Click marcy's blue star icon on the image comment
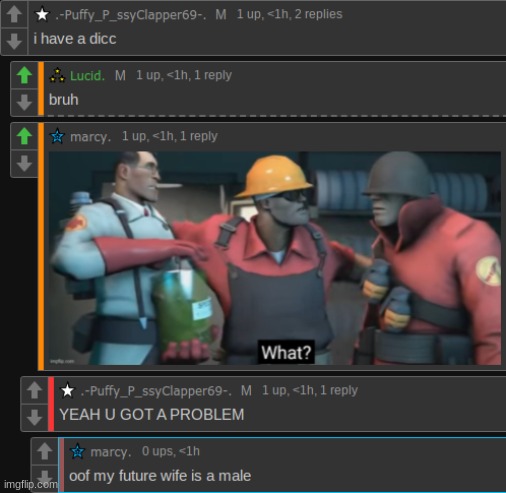506x493 pixels. [x=57, y=136]
